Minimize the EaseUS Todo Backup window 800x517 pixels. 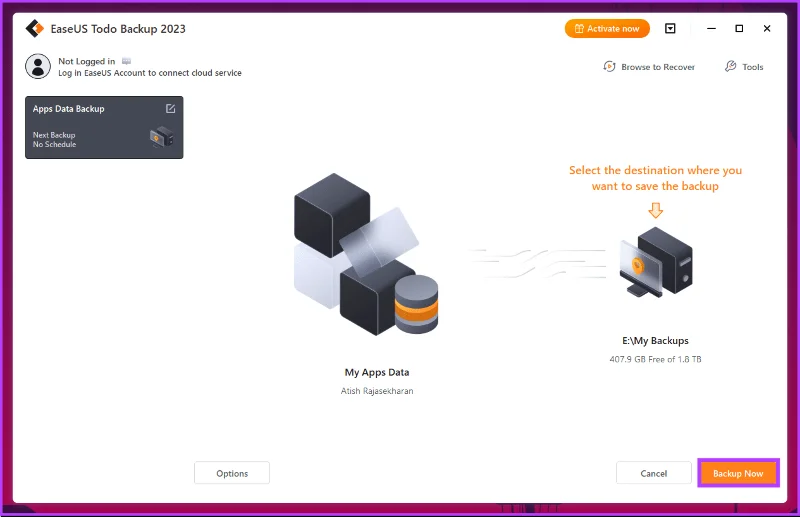coord(711,29)
